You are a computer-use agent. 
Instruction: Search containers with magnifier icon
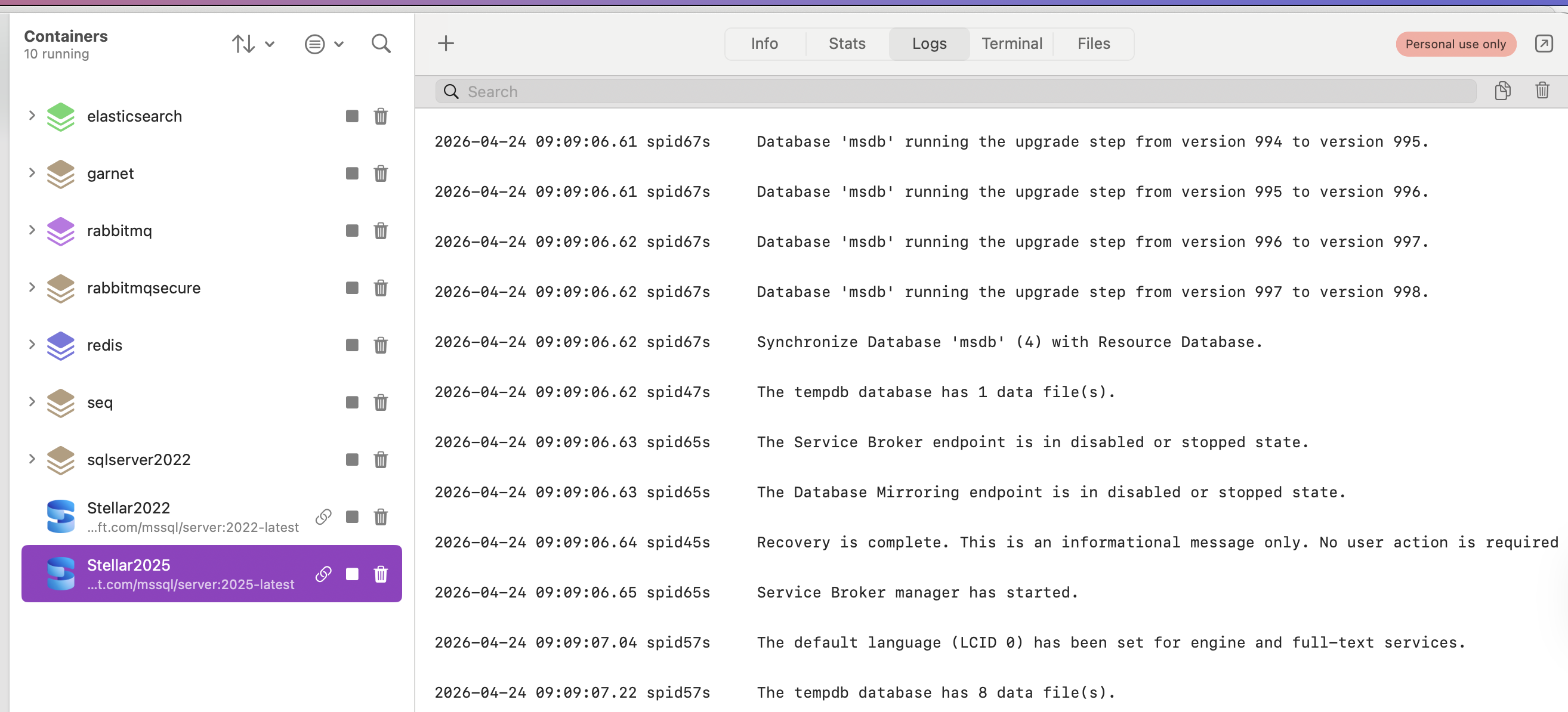point(381,44)
